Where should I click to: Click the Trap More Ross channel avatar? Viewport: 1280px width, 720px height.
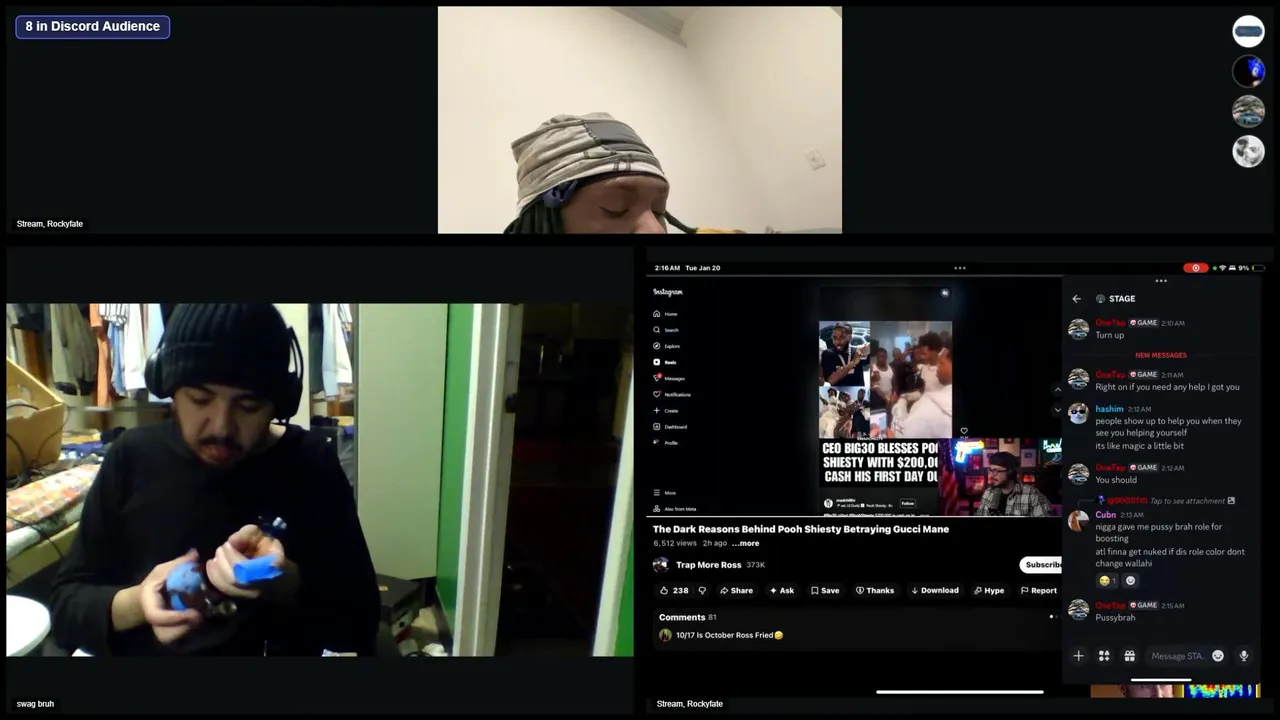tap(661, 565)
